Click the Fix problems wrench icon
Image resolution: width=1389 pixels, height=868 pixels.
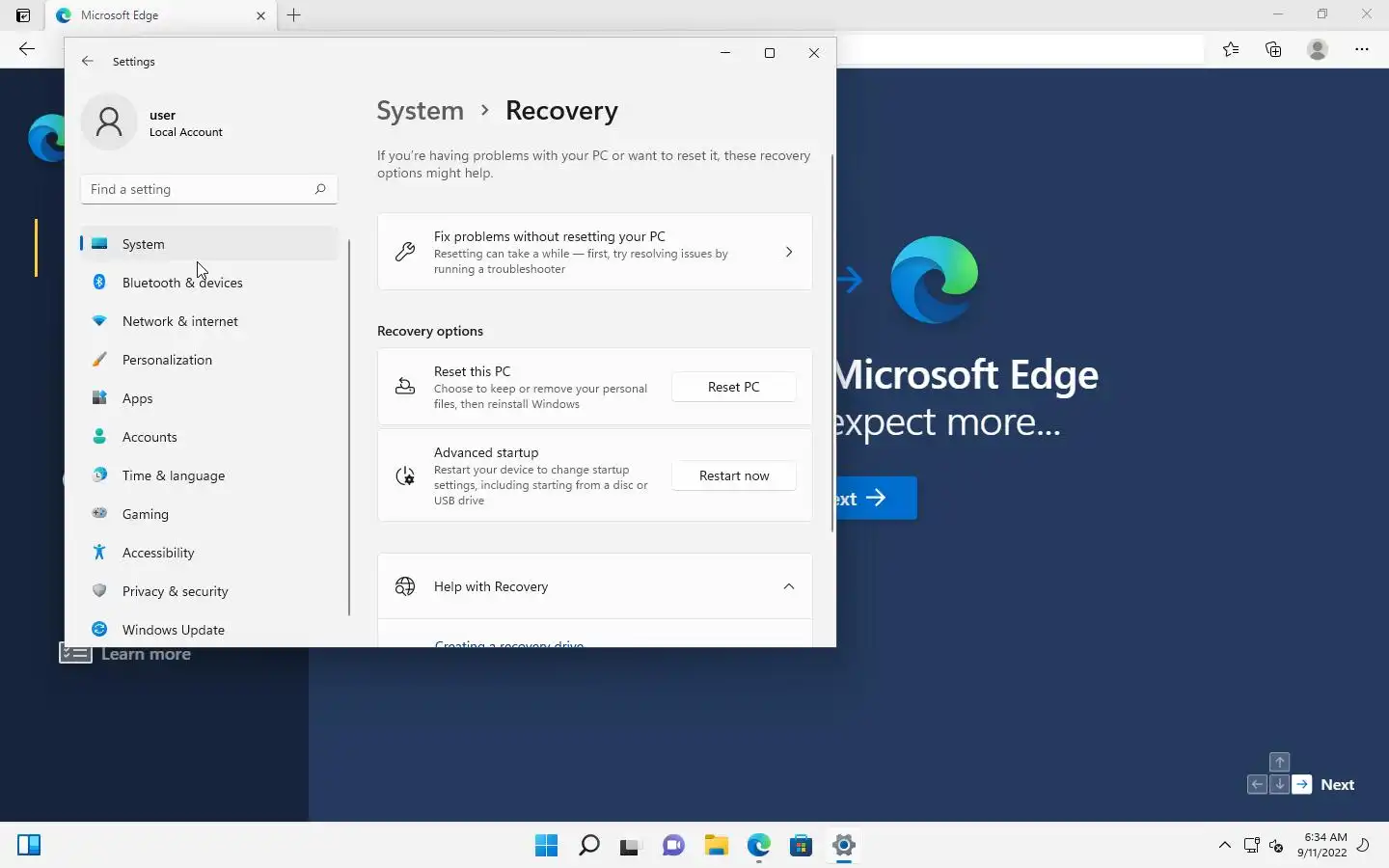(405, 252)
